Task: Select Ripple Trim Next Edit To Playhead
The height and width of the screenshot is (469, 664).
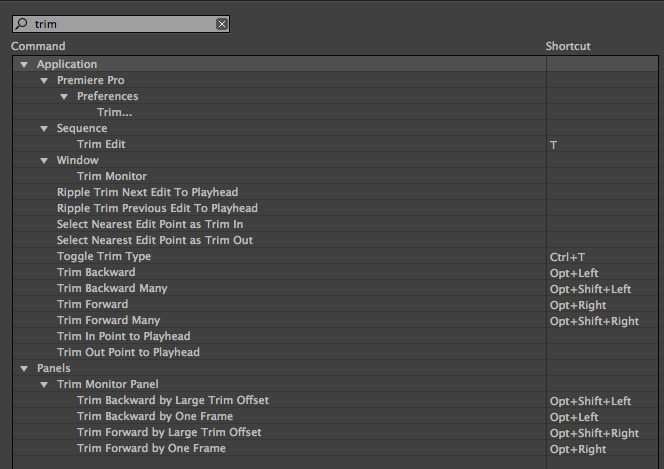Action: pyautogui.click(x=147, y=192)
